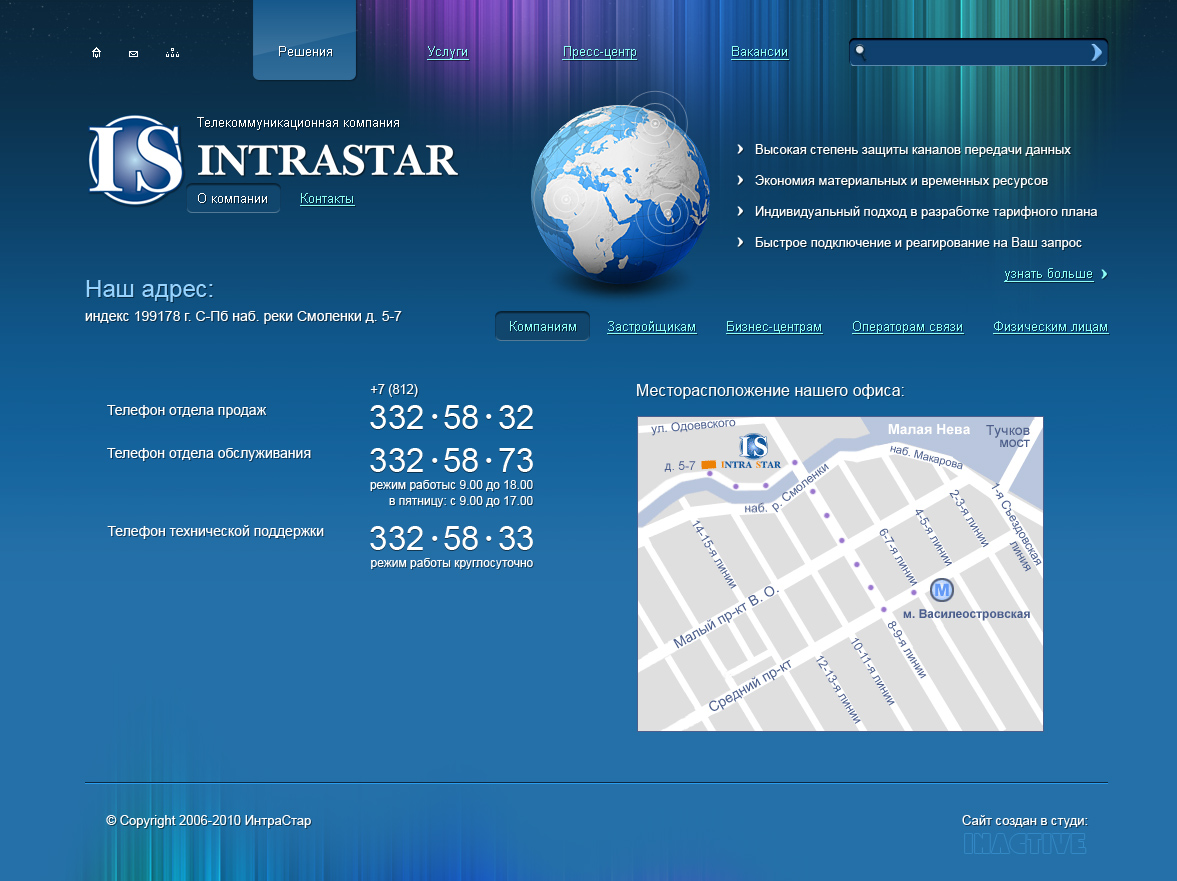Click inside the search input field
The image size is (1177, 881).
pos(975,51)
